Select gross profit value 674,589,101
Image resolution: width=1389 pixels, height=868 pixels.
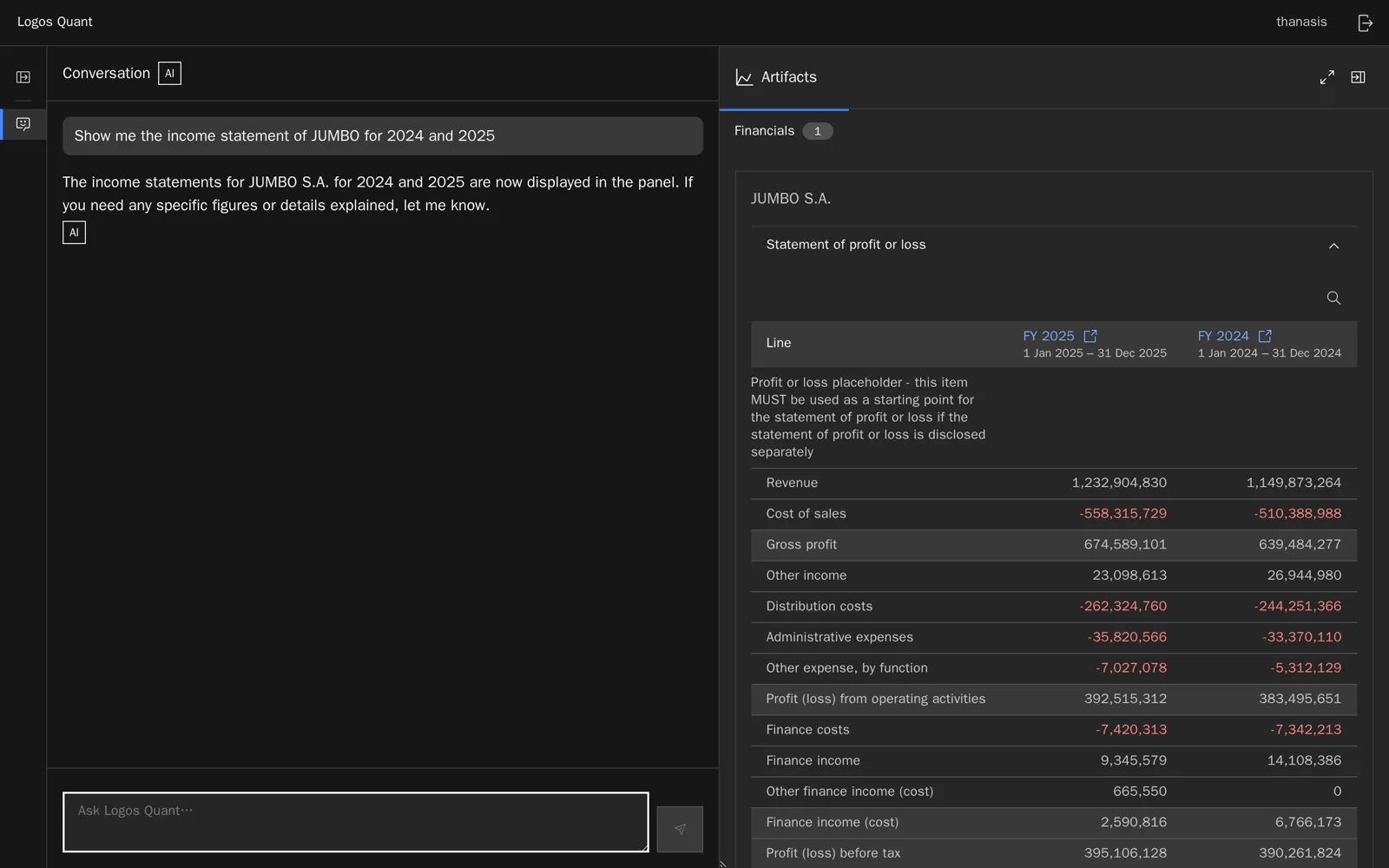coord(1125,545)
